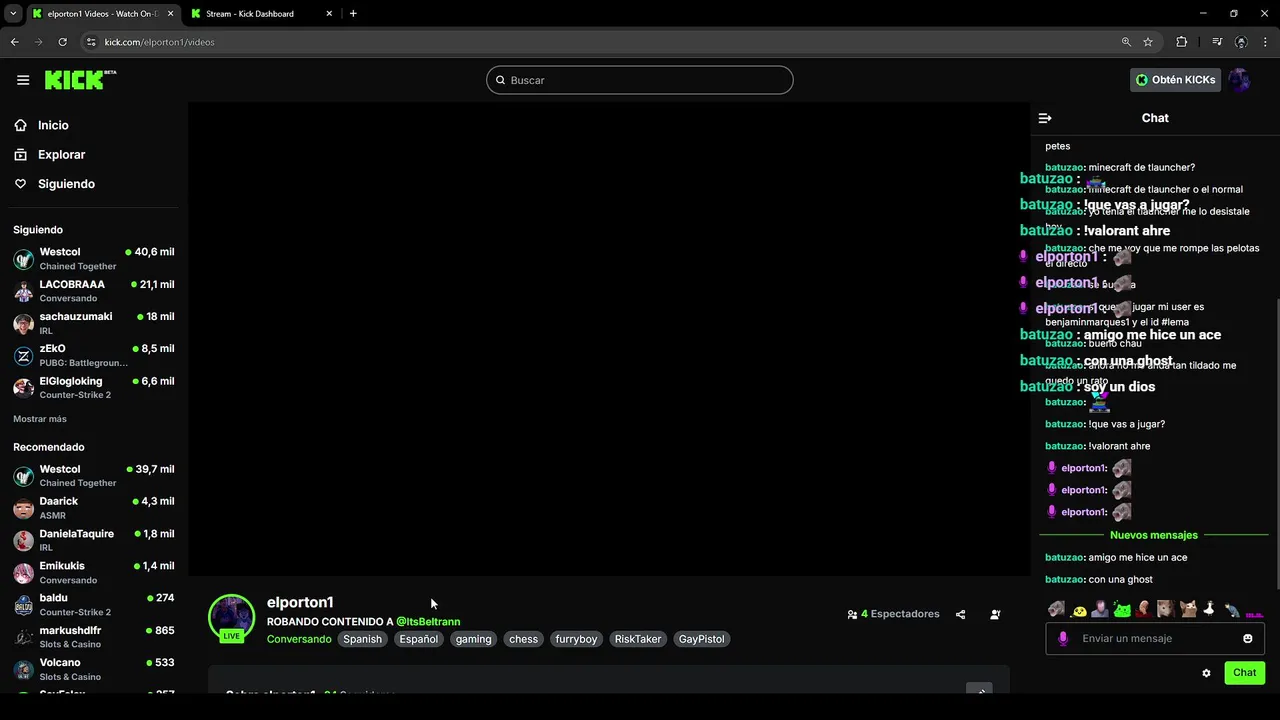Open zEkO channel avatar
The image size is (1280, 720).
pyautogui.click(x=23, y=356)
